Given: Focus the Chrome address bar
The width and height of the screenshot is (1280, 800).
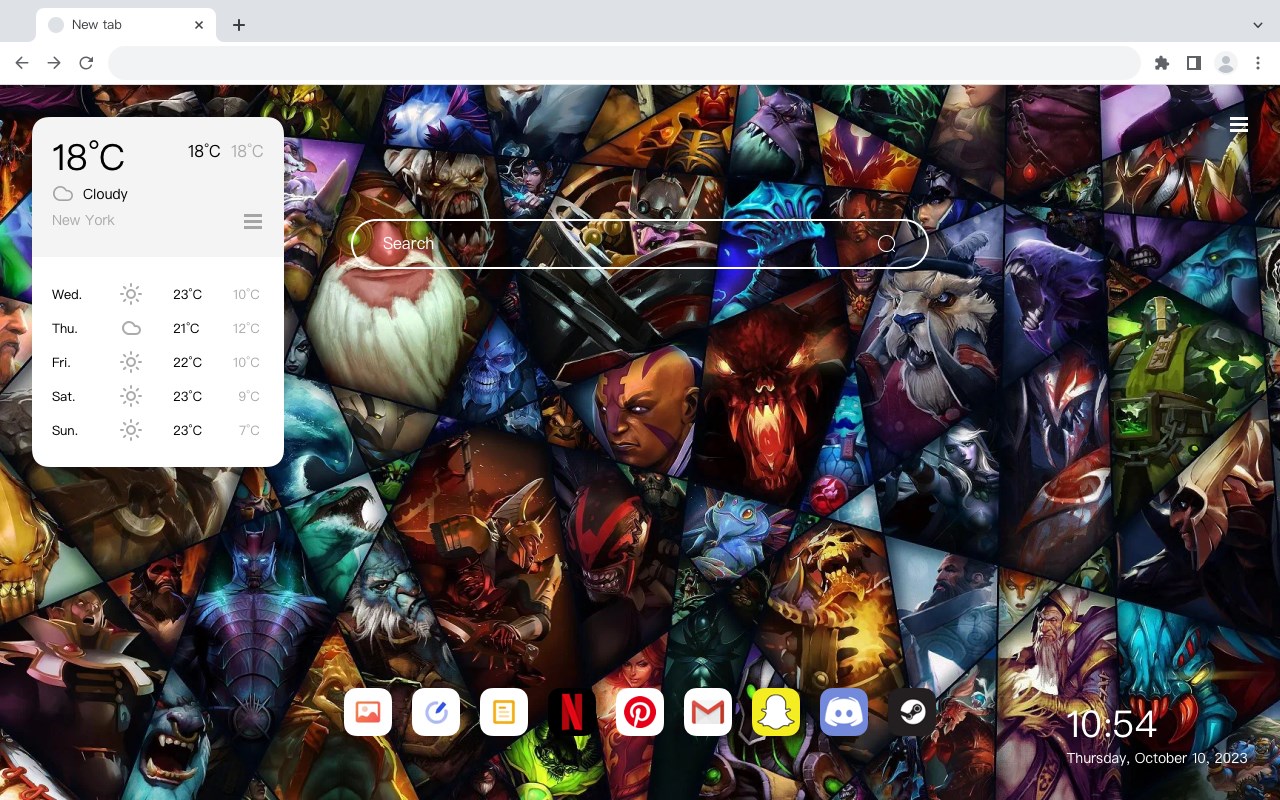Looking at the screenshot, I should pos(624,63).
